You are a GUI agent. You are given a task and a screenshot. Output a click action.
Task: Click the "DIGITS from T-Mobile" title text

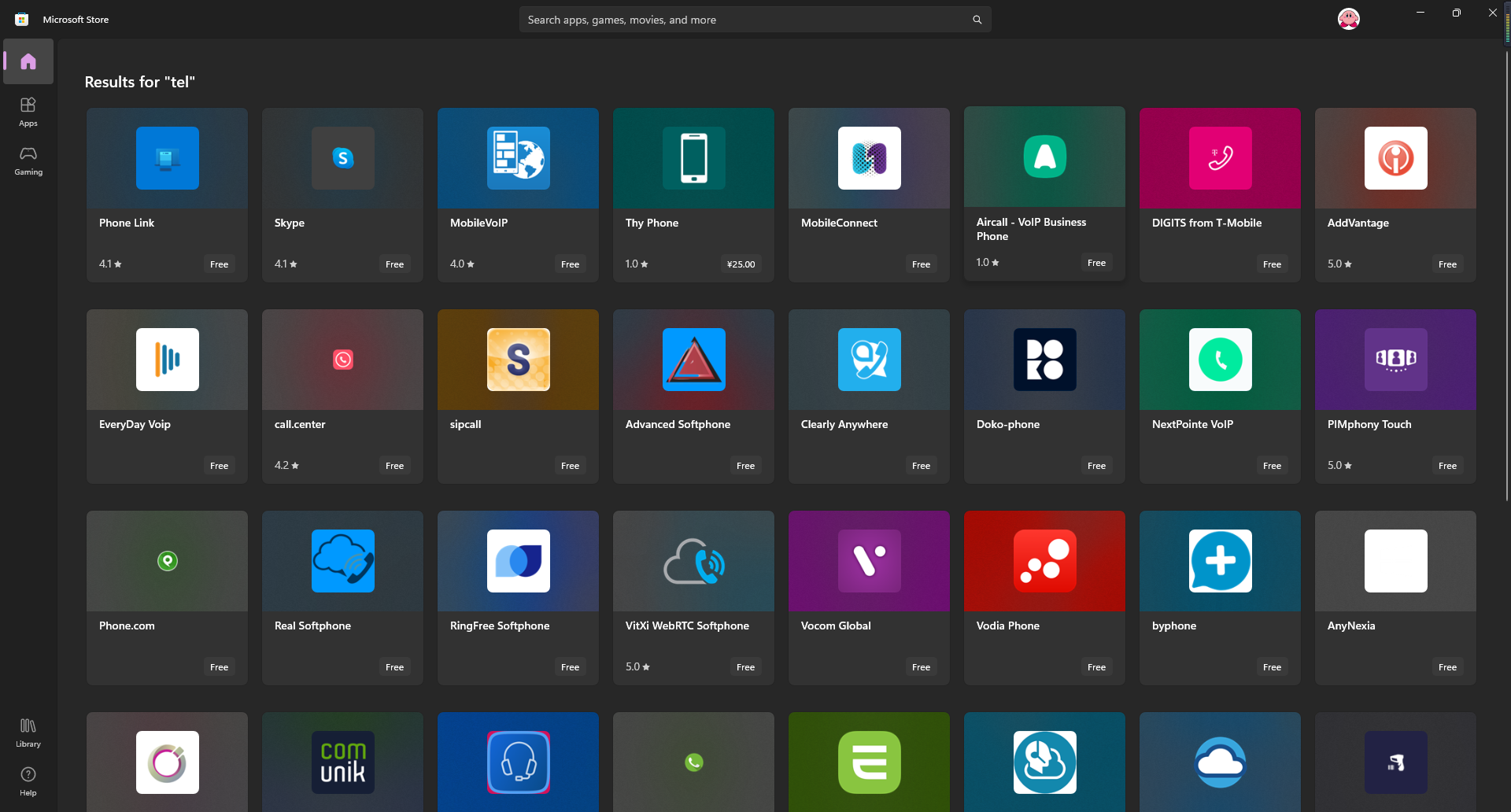click(x=1206, y=223)
